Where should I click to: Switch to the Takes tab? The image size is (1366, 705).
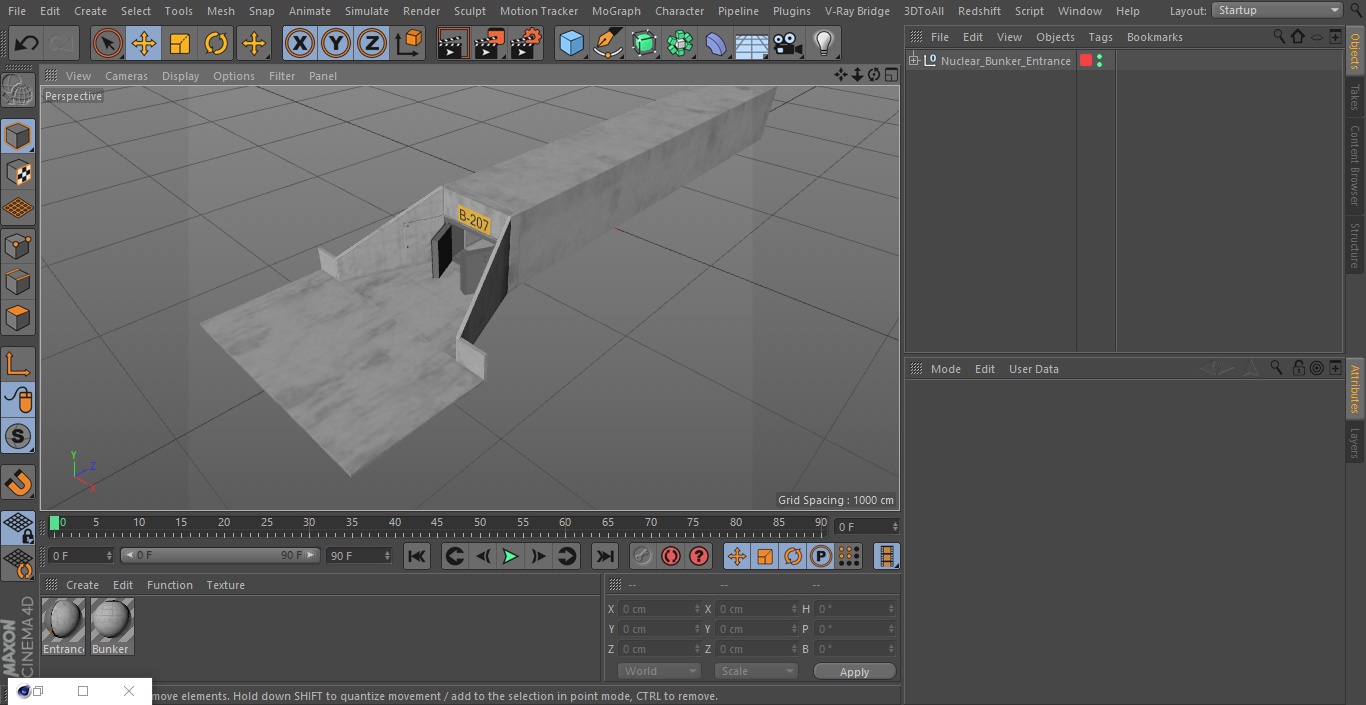tap(1355, 97)
